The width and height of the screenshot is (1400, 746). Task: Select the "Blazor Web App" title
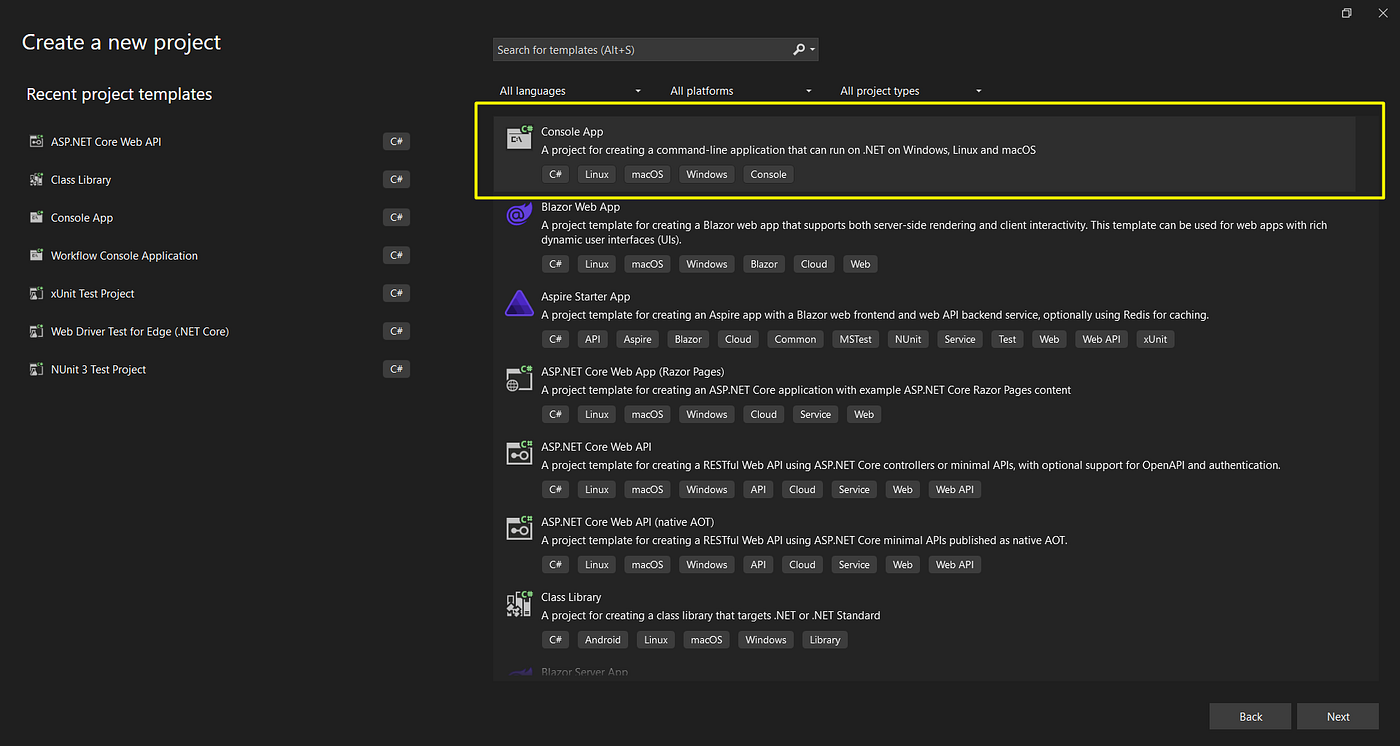click(580, 207)
